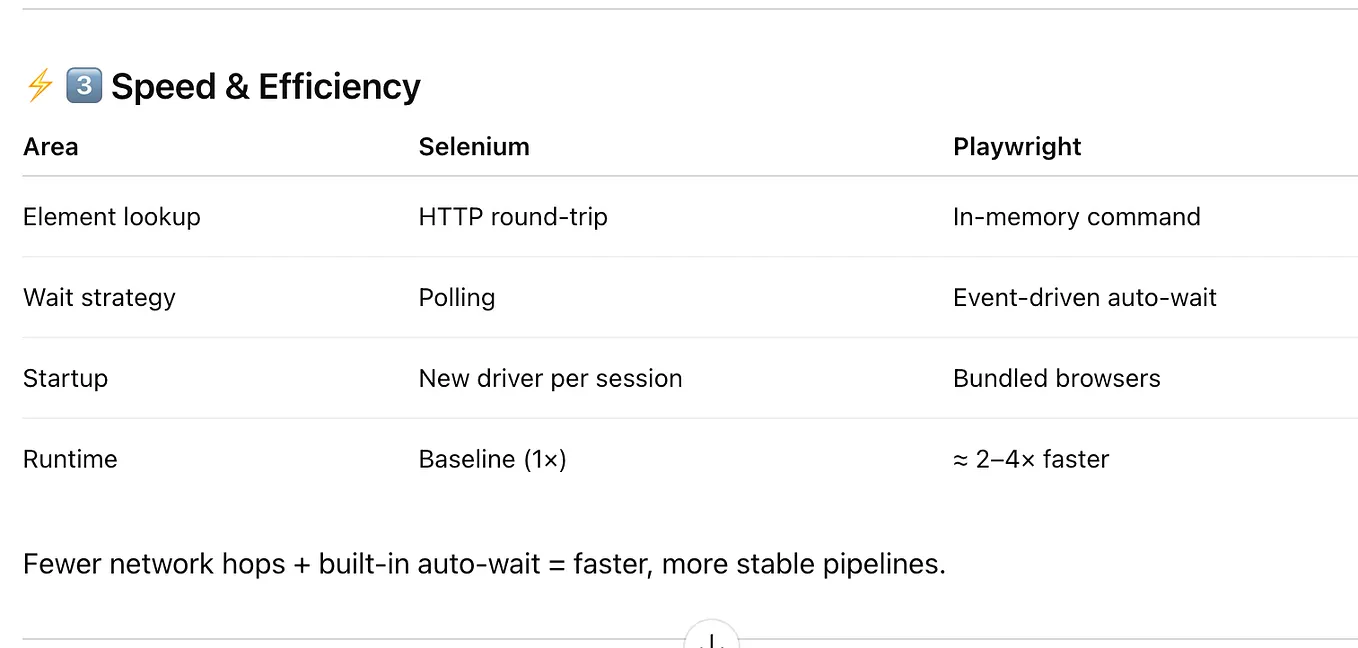This screenshot has width=1358, height=648.
Task: Click the New driver per session cell
Action: 550,379
